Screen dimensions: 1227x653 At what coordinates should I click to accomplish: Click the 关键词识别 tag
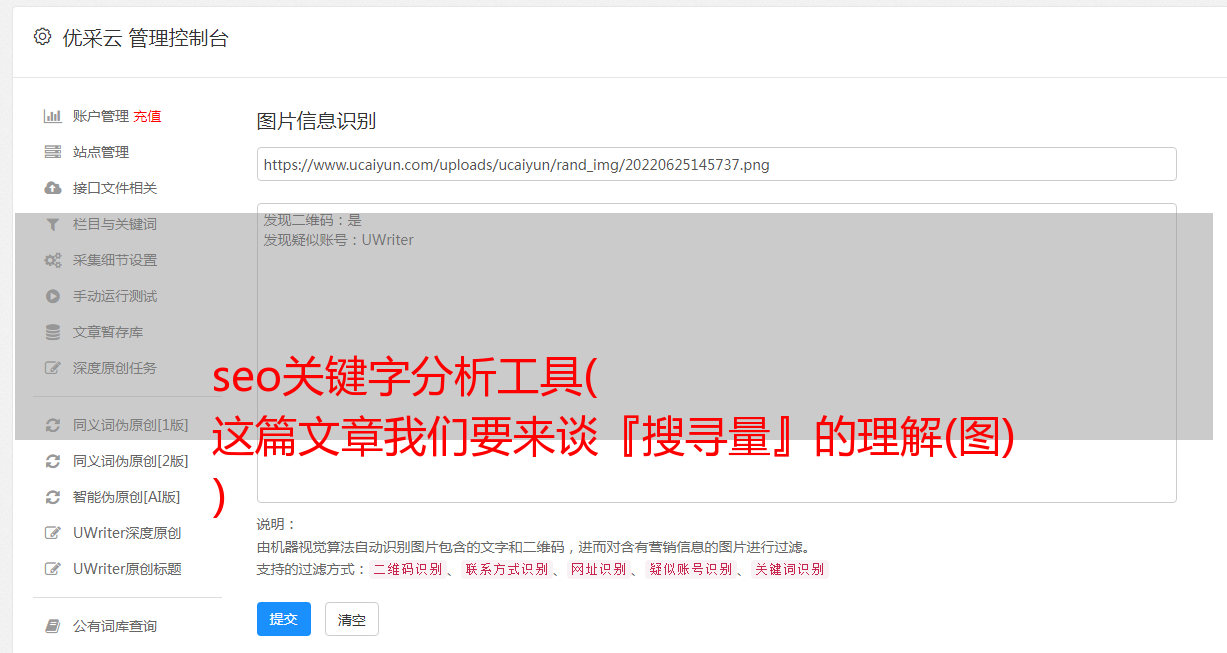tap(789, 569)
